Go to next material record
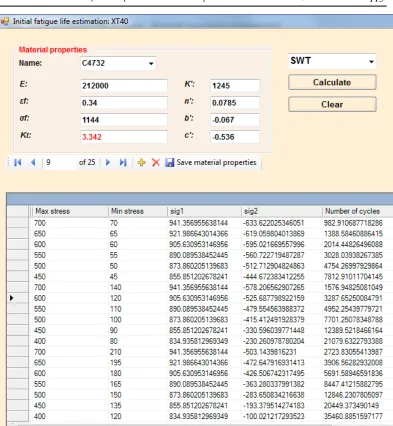This screenshot has width=393, height=426. click(108, 162)
